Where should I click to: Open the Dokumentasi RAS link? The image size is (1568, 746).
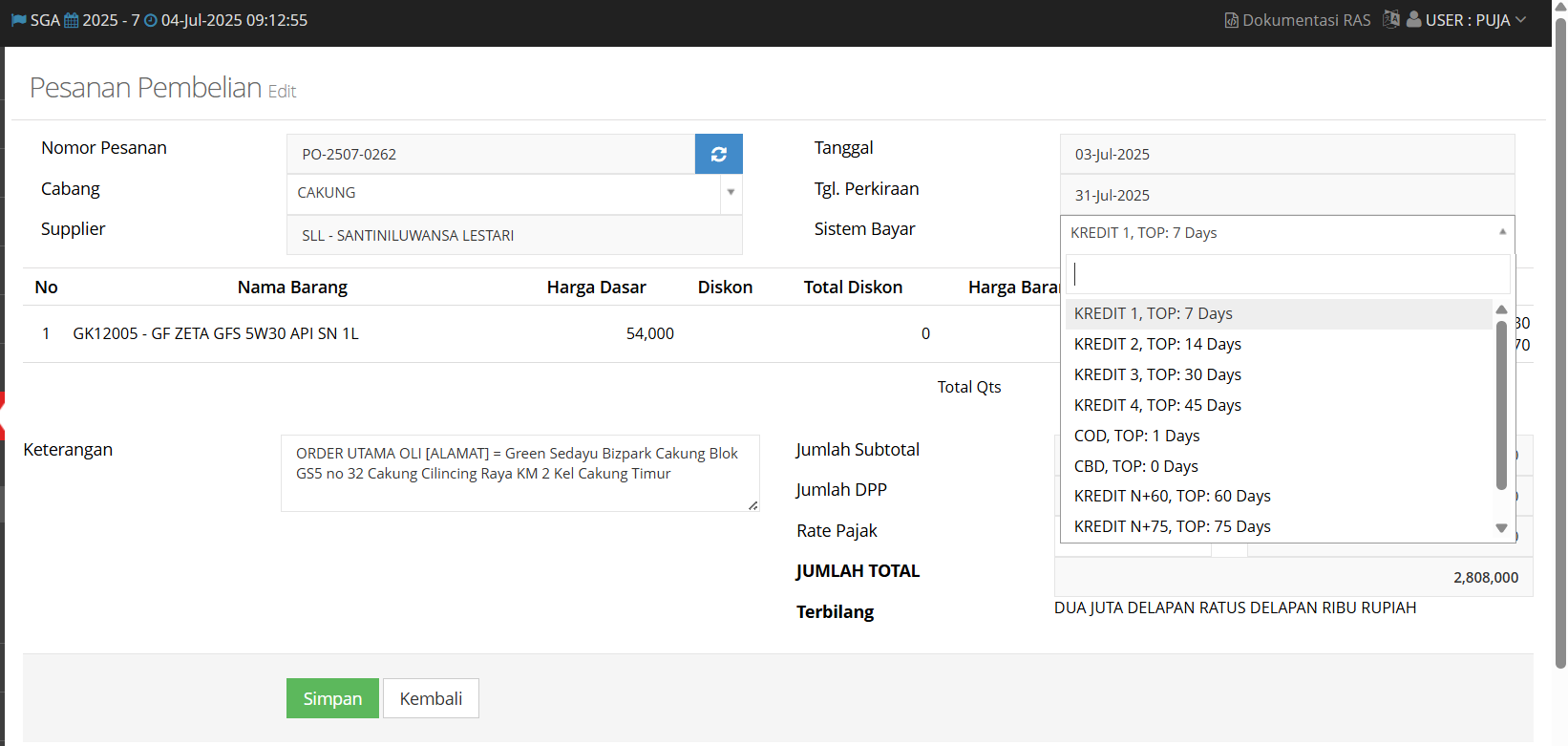tap(1305, 20)
